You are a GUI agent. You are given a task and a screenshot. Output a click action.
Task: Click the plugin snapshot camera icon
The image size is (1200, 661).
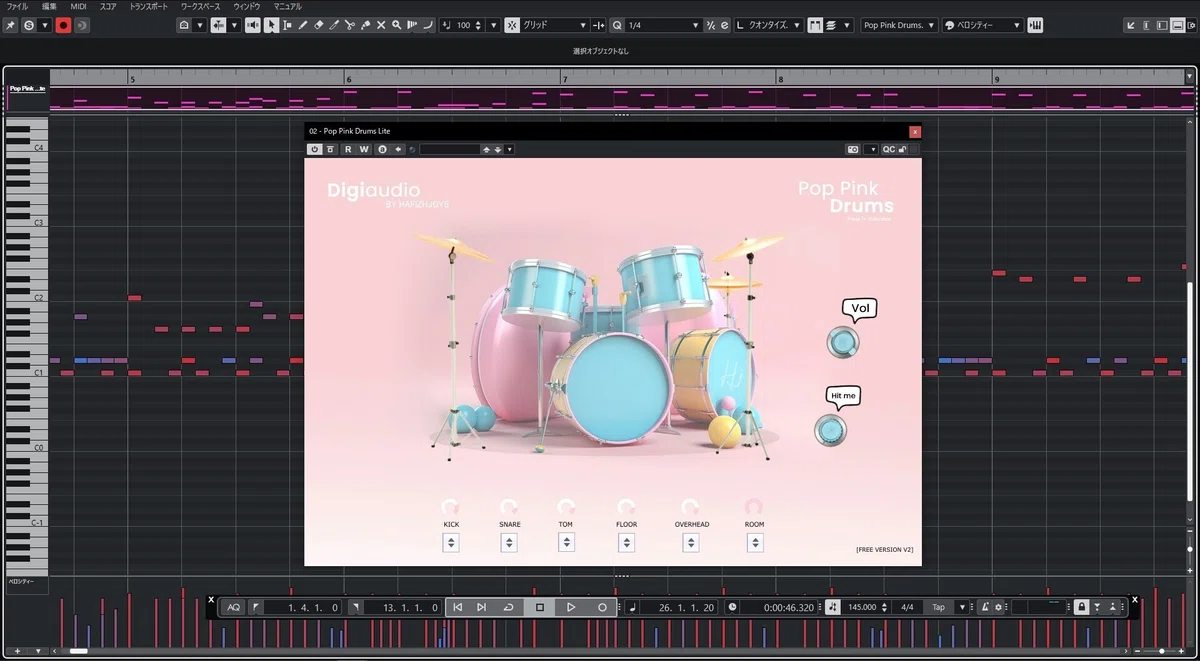point(852,149)
